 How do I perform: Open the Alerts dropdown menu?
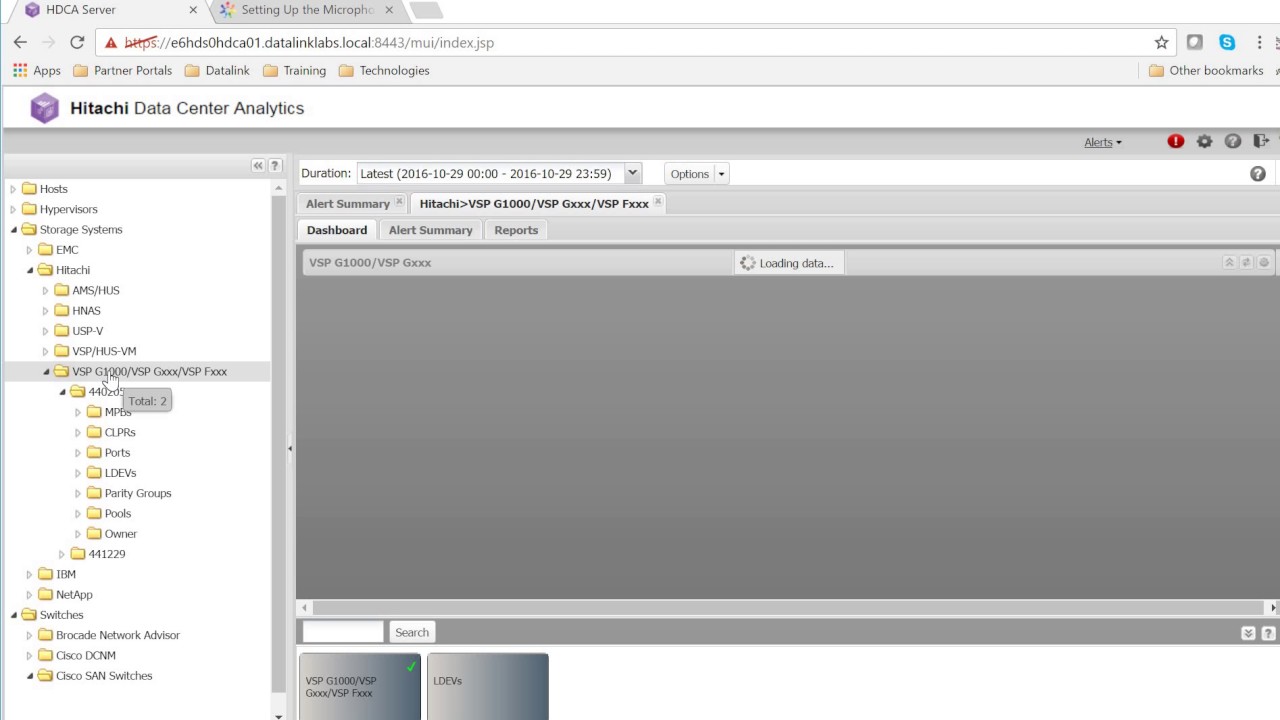click(x=1103, y=142)
